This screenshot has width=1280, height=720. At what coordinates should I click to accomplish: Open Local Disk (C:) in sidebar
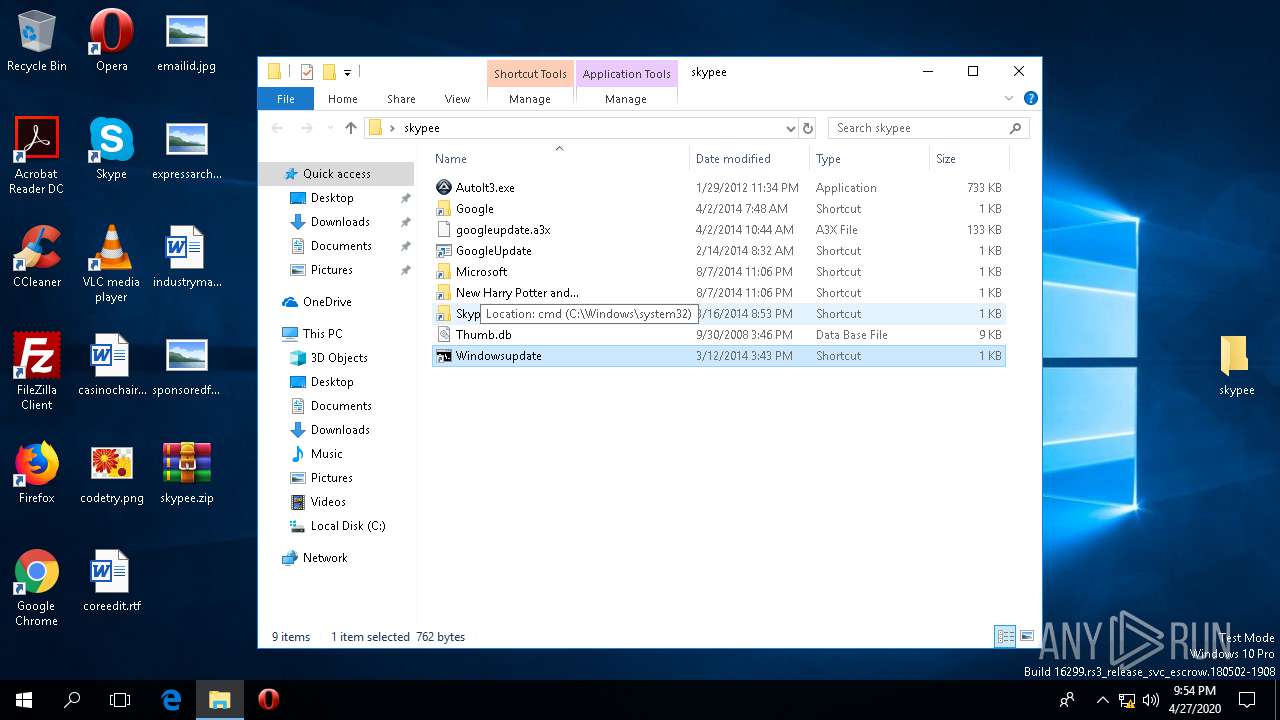(x=348, y=526)
